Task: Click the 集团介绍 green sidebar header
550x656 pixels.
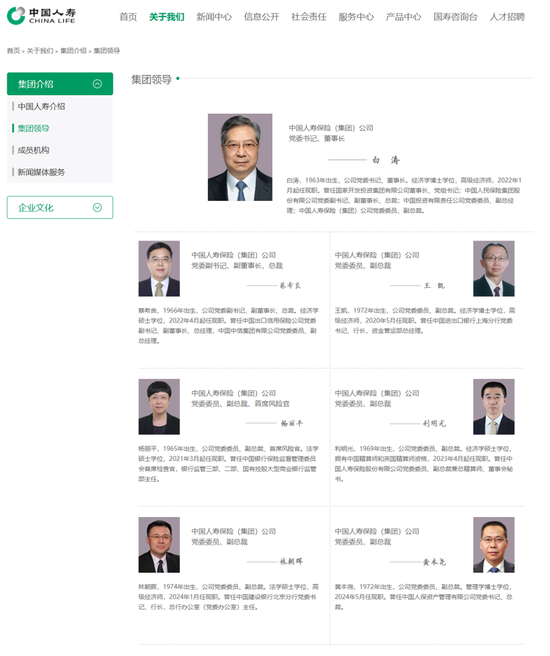Action: pyautogui.click(x=60, y=84)
